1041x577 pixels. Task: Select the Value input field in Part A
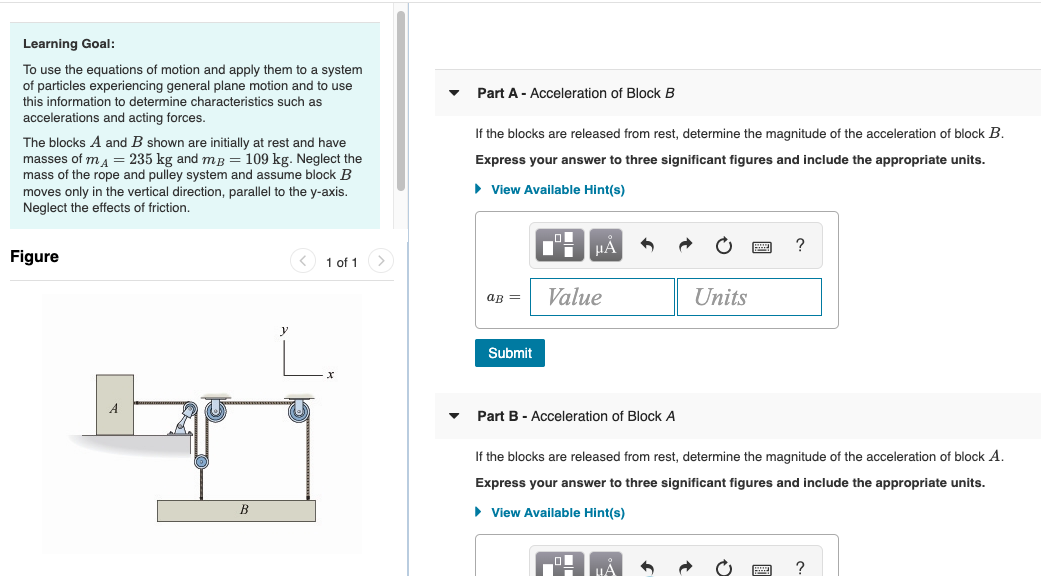(602, 296)
